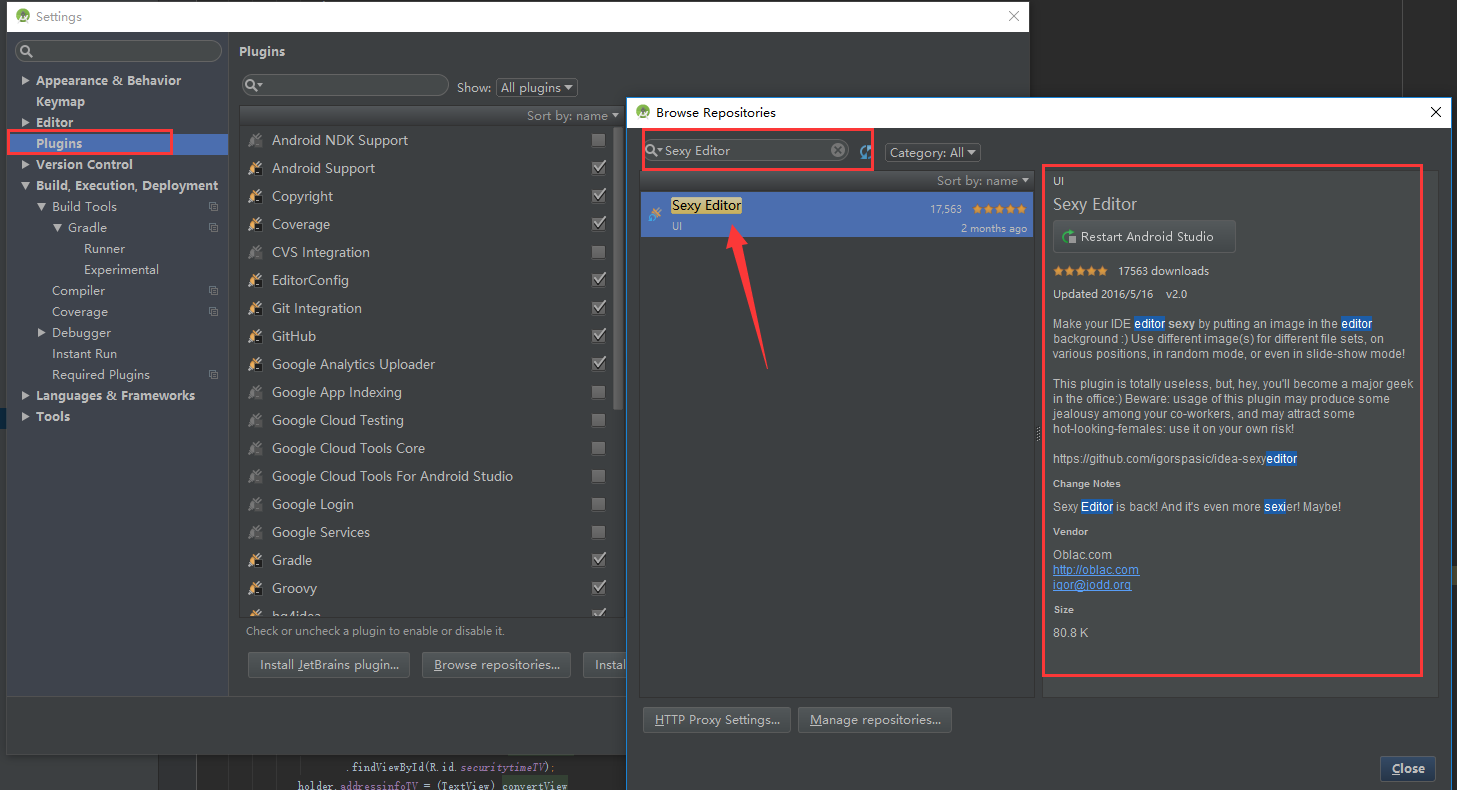
Task: Click the github.com/igorspasic/idea-sexyeditor URL text
Action: tap(1175, 459)
